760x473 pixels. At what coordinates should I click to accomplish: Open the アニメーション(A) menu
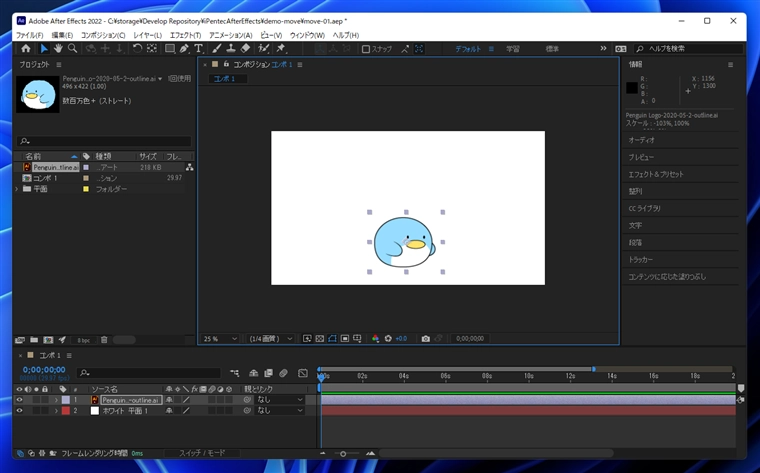pos(231,35)
